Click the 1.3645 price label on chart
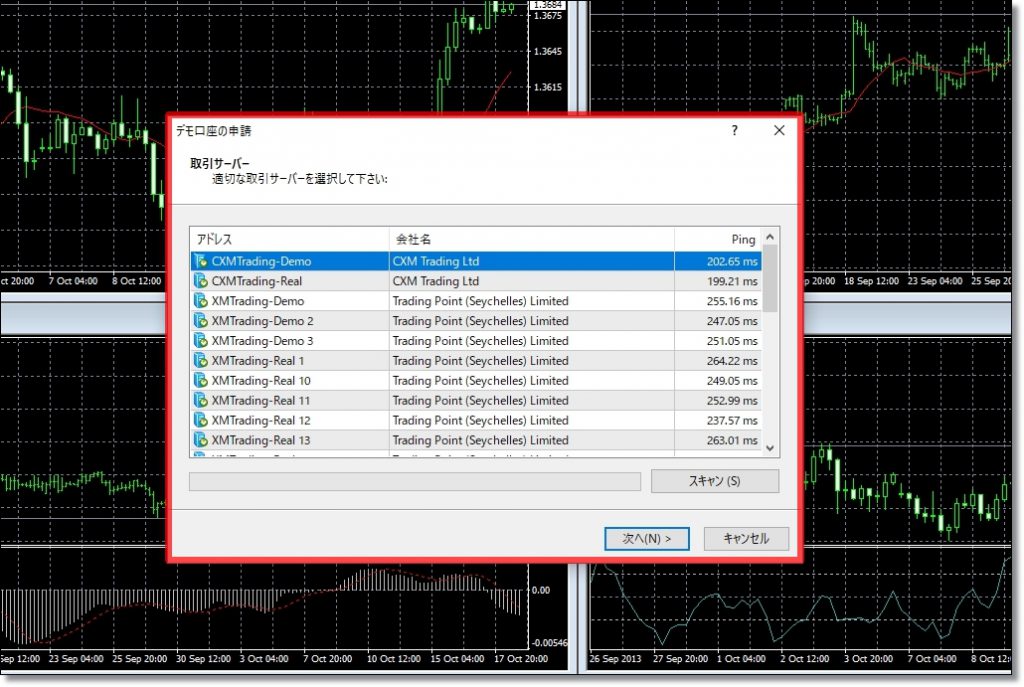 [547, 51]
